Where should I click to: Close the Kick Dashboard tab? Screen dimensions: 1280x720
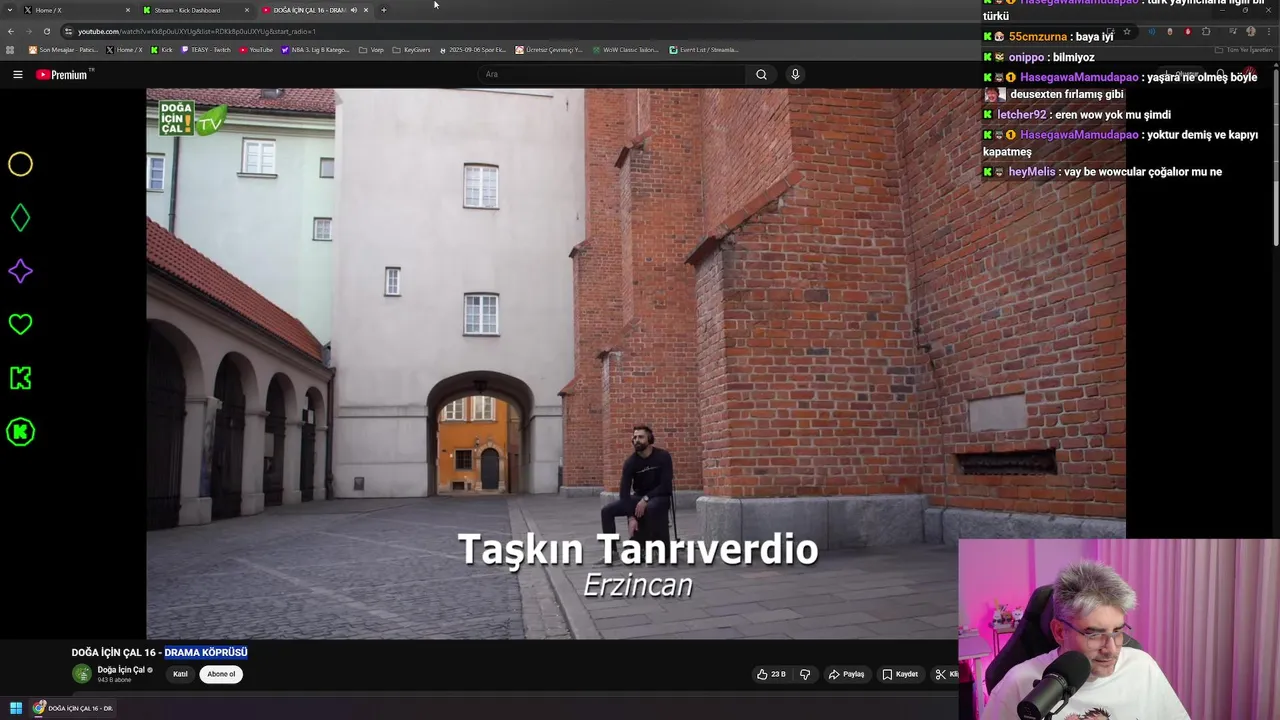(247, 10)
